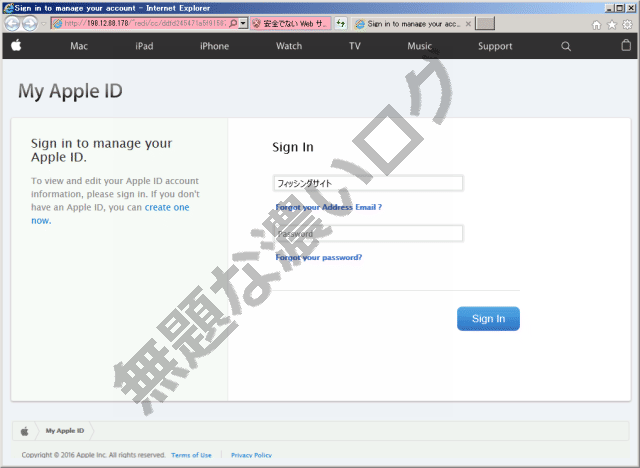Click the blue Sign In button
This screenshot has width=640, height=468.
tap(488, 319)
